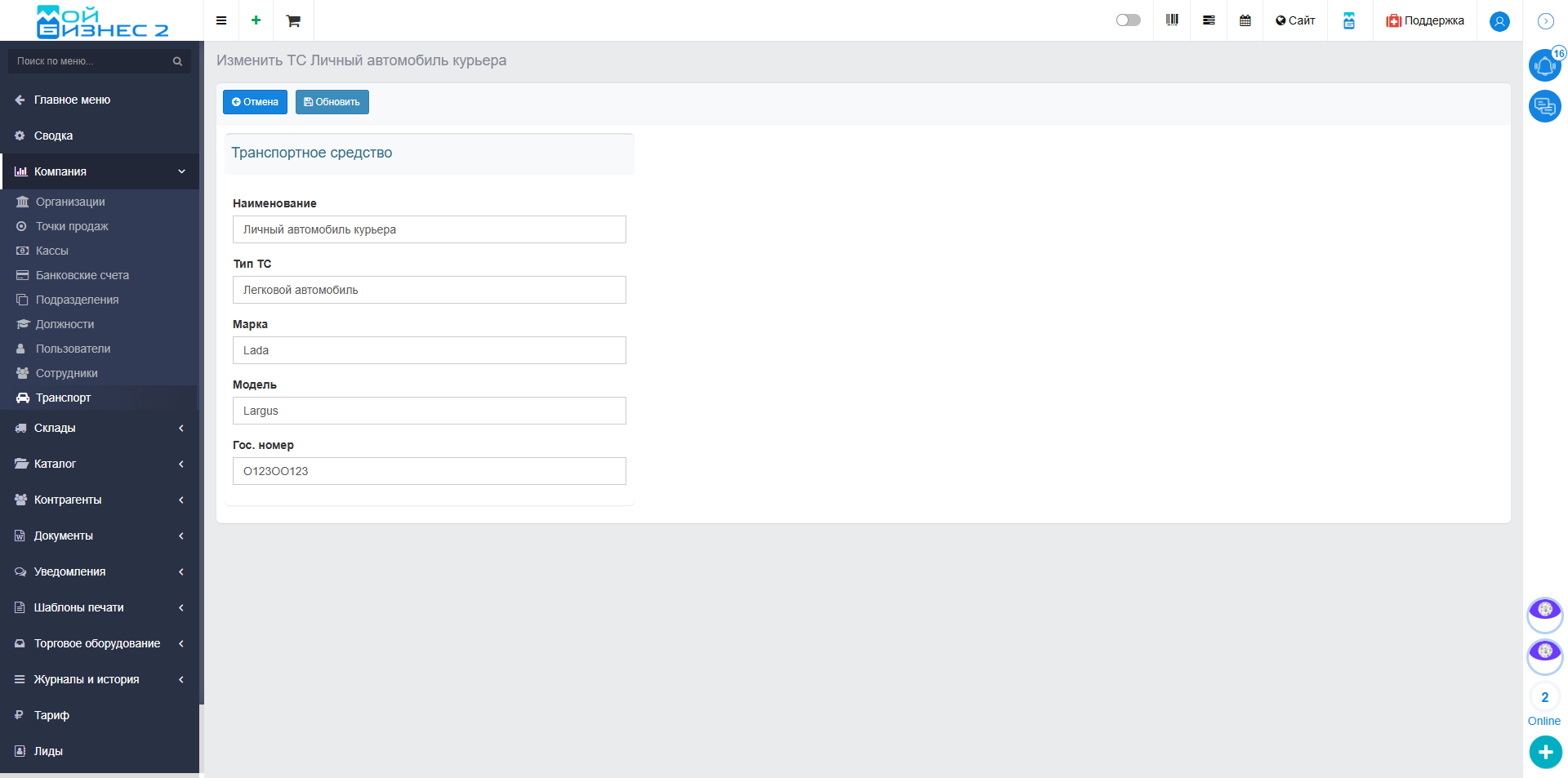
Task: Open Сотрудники submenu item
Action: pos(100,373)
